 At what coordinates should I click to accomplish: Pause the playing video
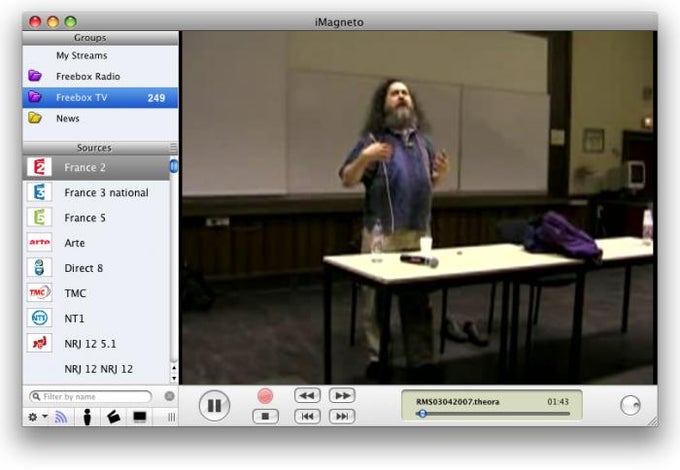tap(214, 405)
